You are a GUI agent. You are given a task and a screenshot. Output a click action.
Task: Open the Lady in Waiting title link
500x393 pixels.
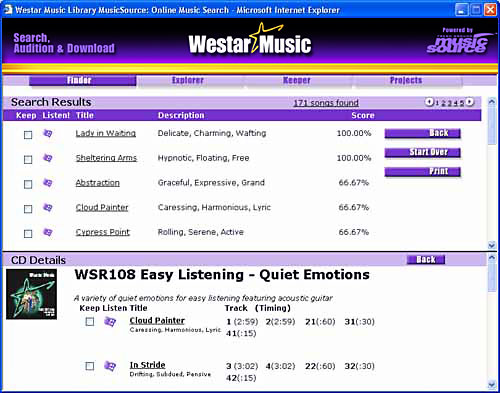tap(106, 133)
